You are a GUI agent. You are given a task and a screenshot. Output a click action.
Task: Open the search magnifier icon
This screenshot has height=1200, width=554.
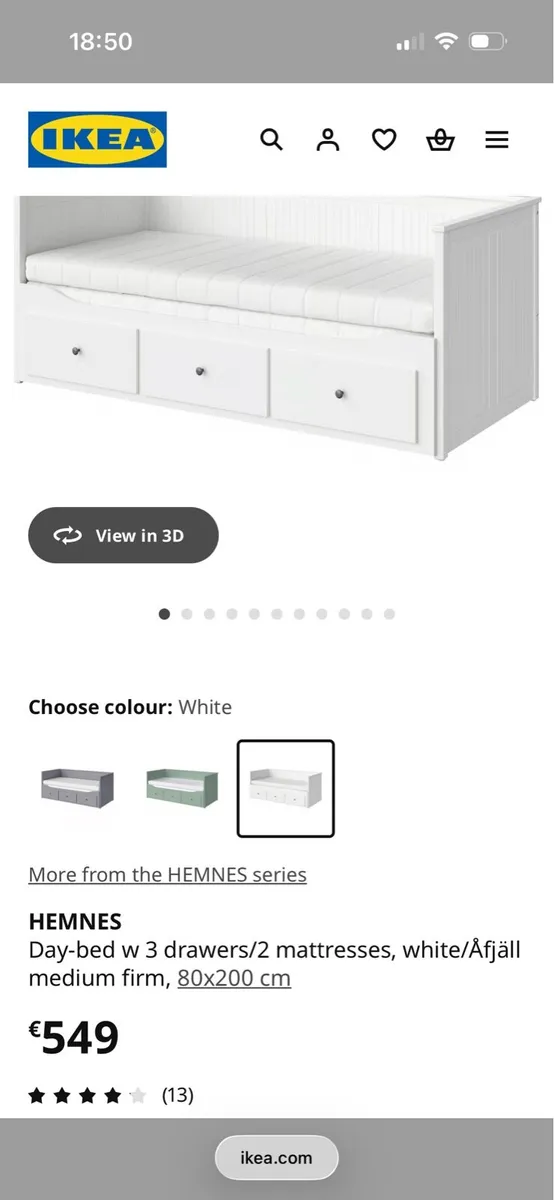tap(271, 139)
